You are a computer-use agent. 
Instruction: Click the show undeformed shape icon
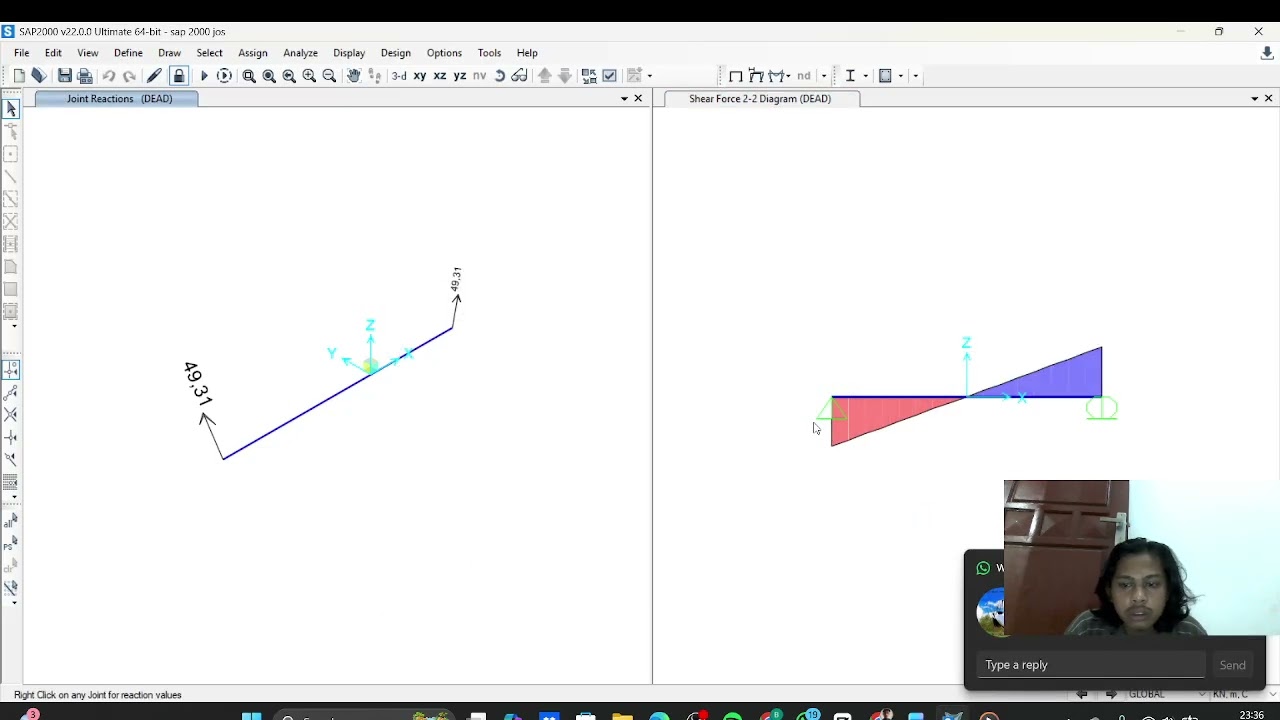(x=735, y=76)
